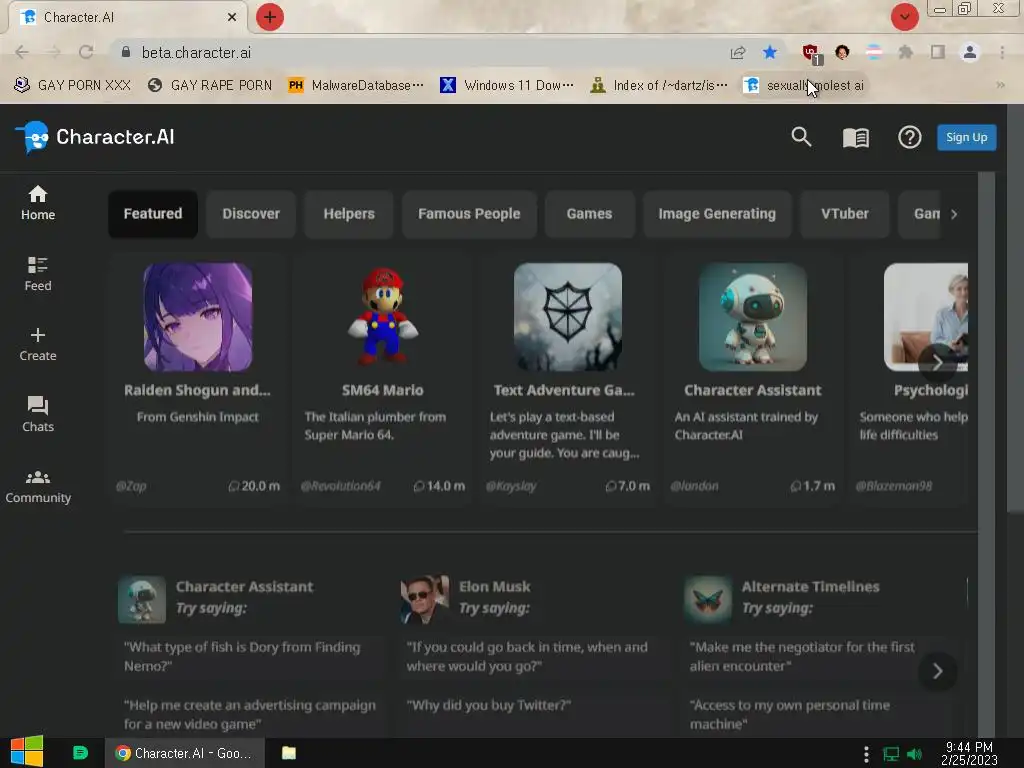Click the address bar URL field
The image size is (1024, 768).
[418, 52]
